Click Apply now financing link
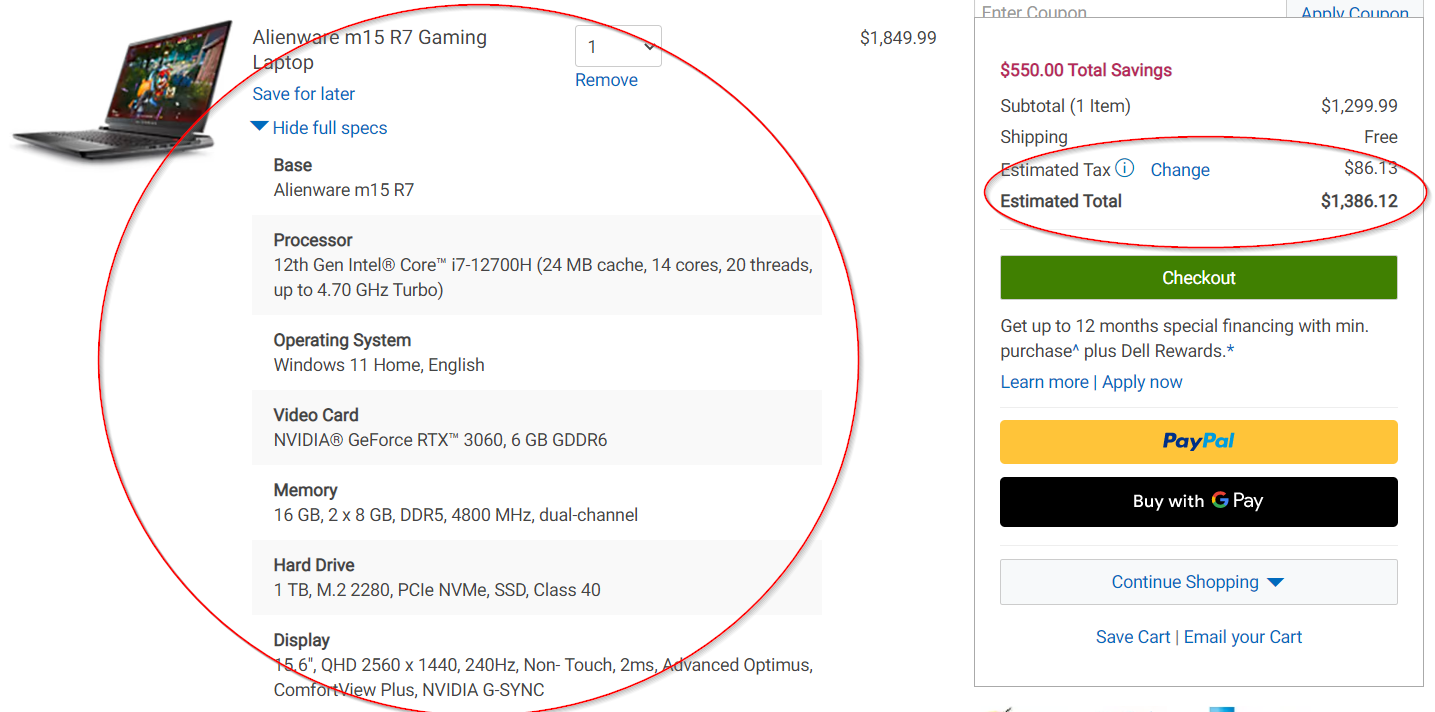This screenshot has height=712, width=1435. 1142,382
